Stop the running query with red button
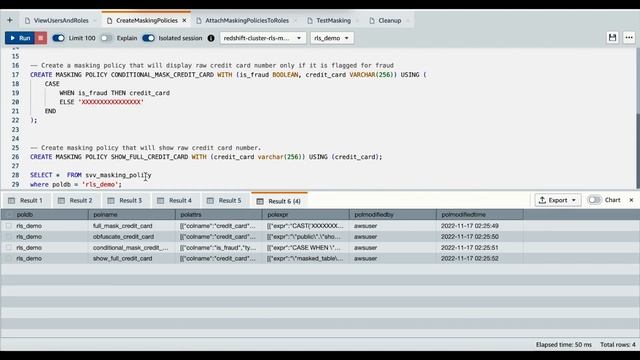 click(x=40, y=38)
